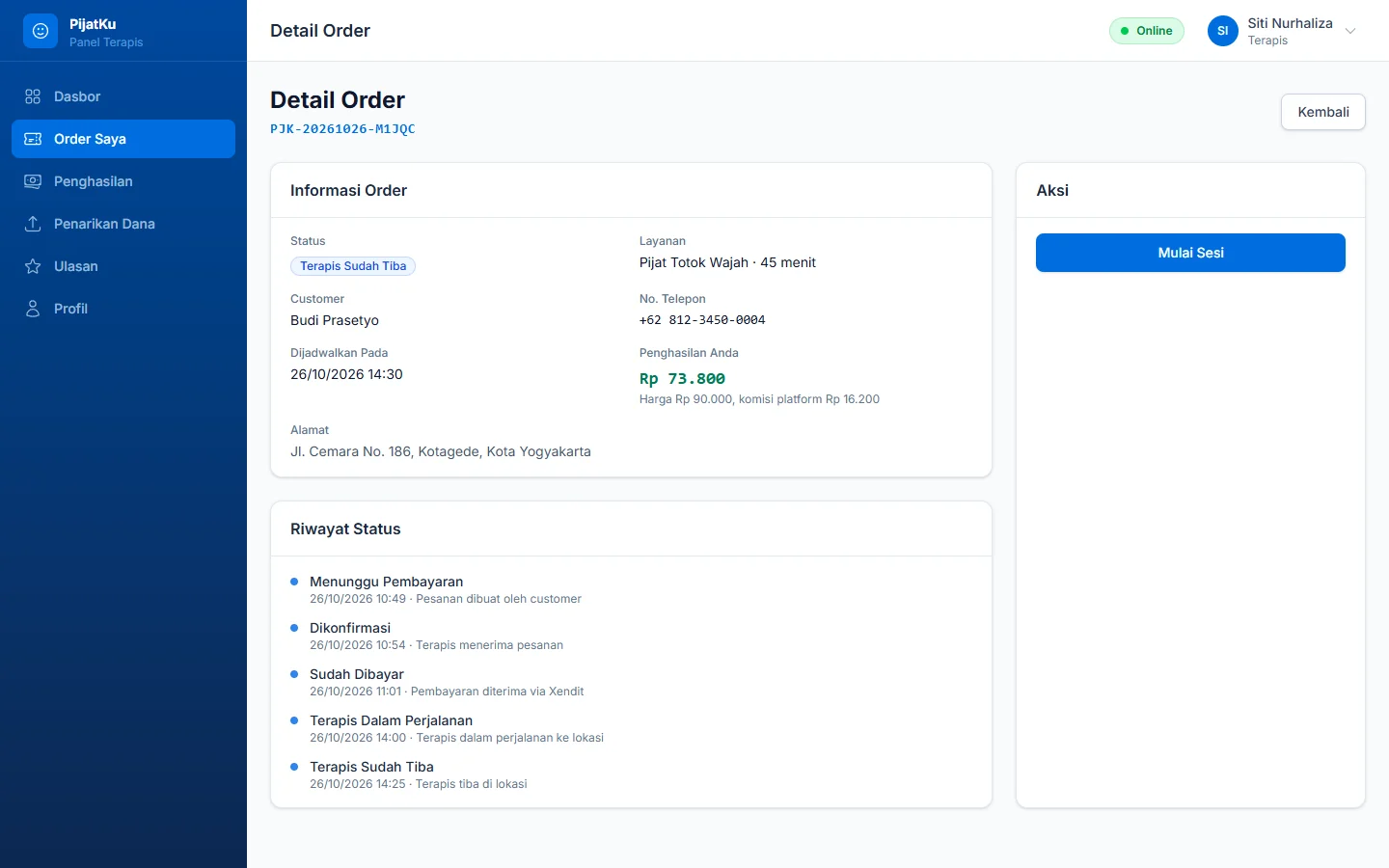Click the Dasbor grid icon
This screenshot has height=868, width=1389.
tap(33, 96)
